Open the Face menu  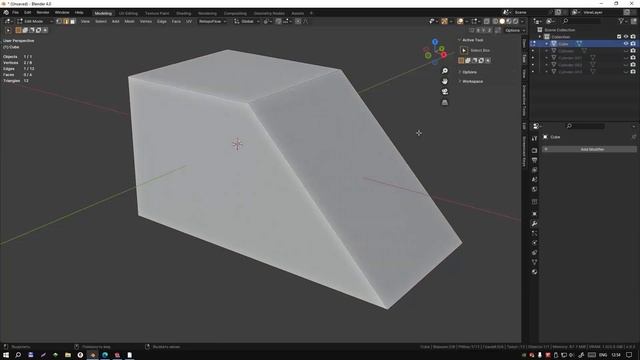pyautogui.click(x=176, y=21)
